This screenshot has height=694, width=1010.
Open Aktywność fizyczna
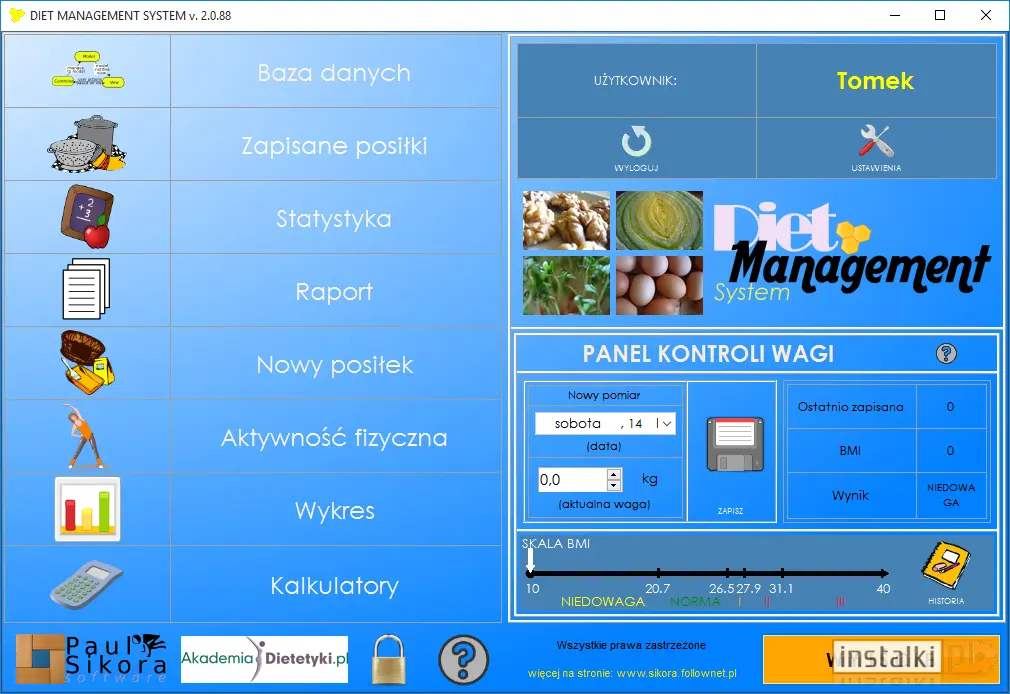334,438
